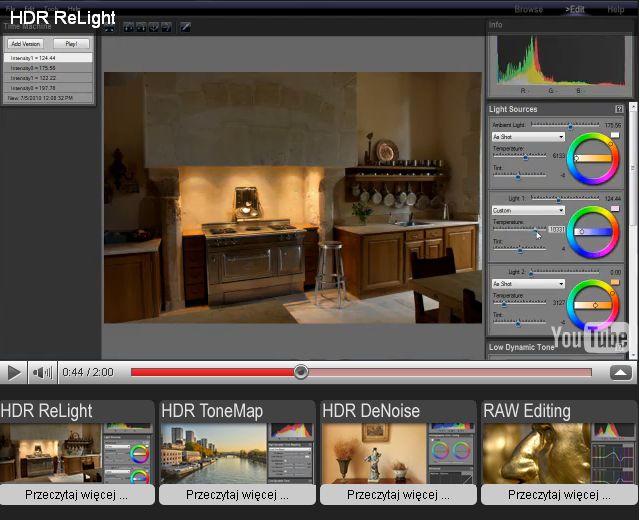Image resolution: width=640 pixels, height=520 pixels.
Task: Click the RAW Editing card title
Action: pos(527,411)
